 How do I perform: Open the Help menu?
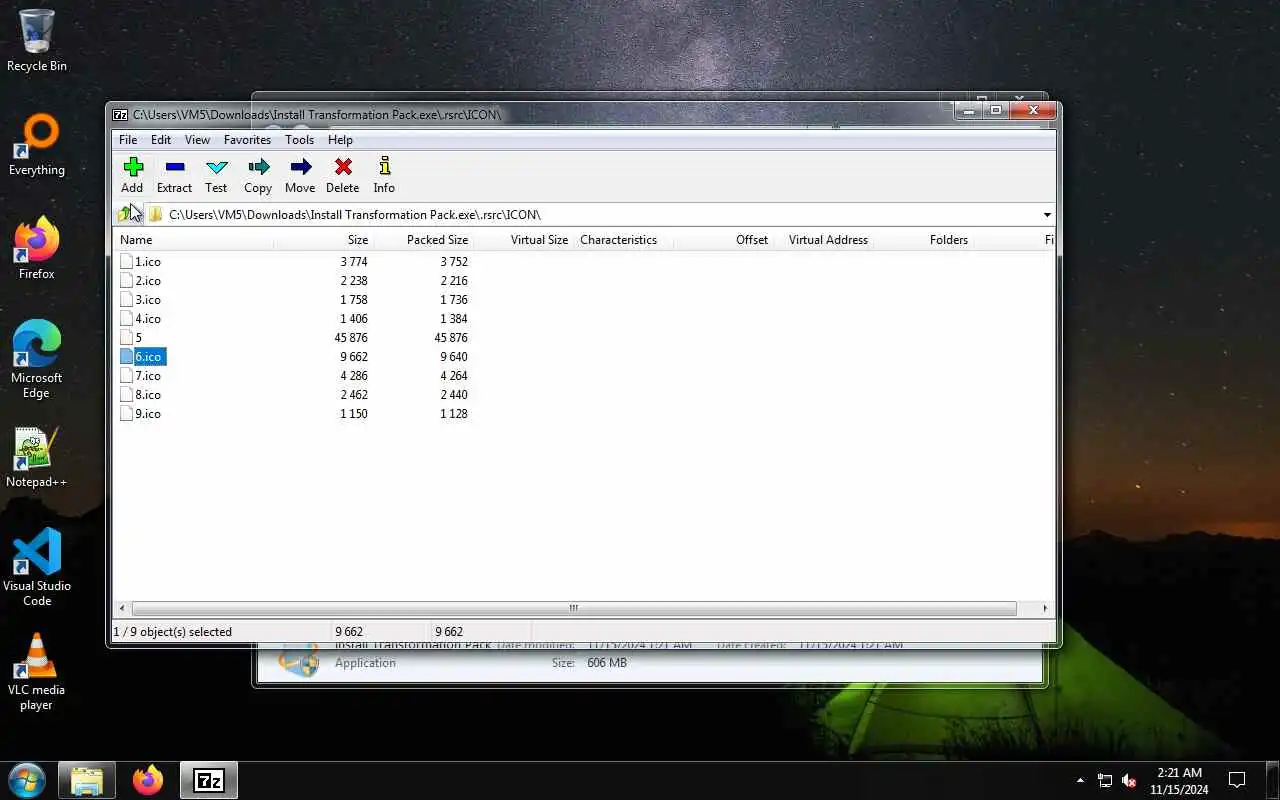click(340, 140)
